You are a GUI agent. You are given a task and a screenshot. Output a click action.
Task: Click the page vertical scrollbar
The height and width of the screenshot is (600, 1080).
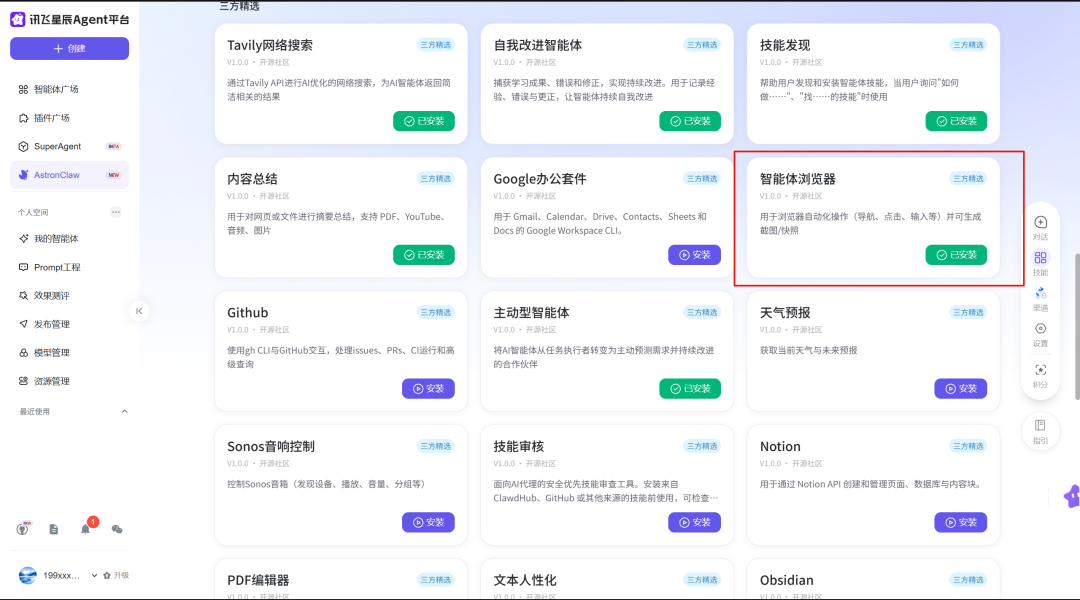click(1077, 327)
